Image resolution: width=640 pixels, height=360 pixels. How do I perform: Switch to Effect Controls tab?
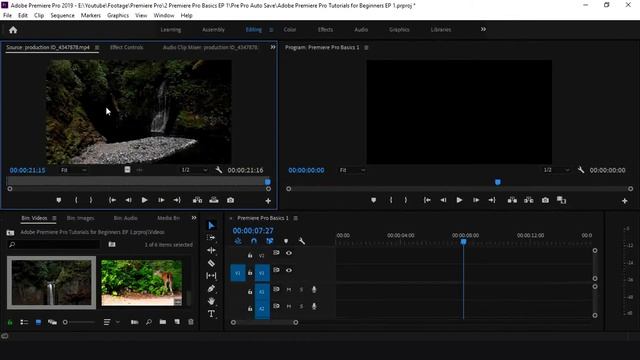point(127,47)
